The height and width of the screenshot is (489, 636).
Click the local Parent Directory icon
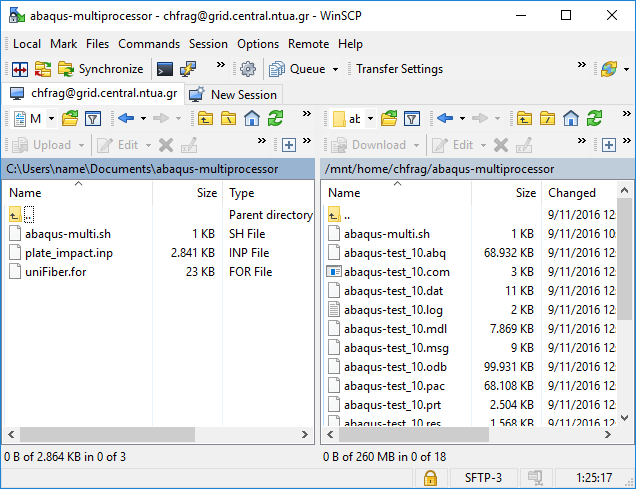pyautogui.click(x=205, y=119)
